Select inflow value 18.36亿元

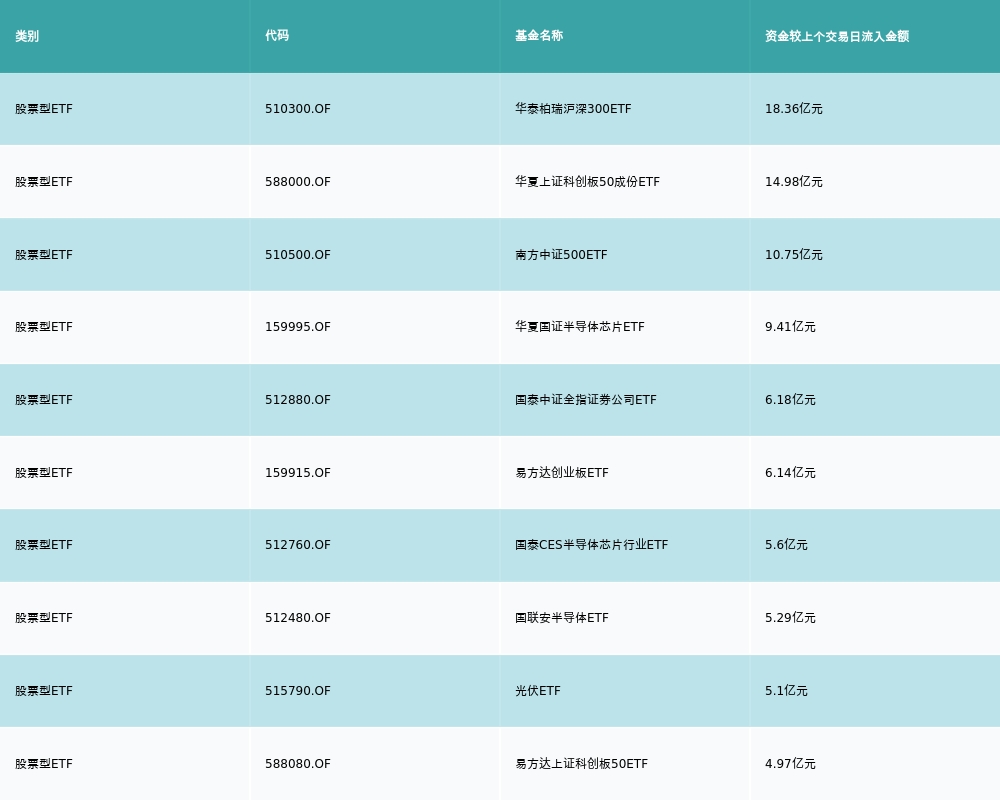click(793, 109)
